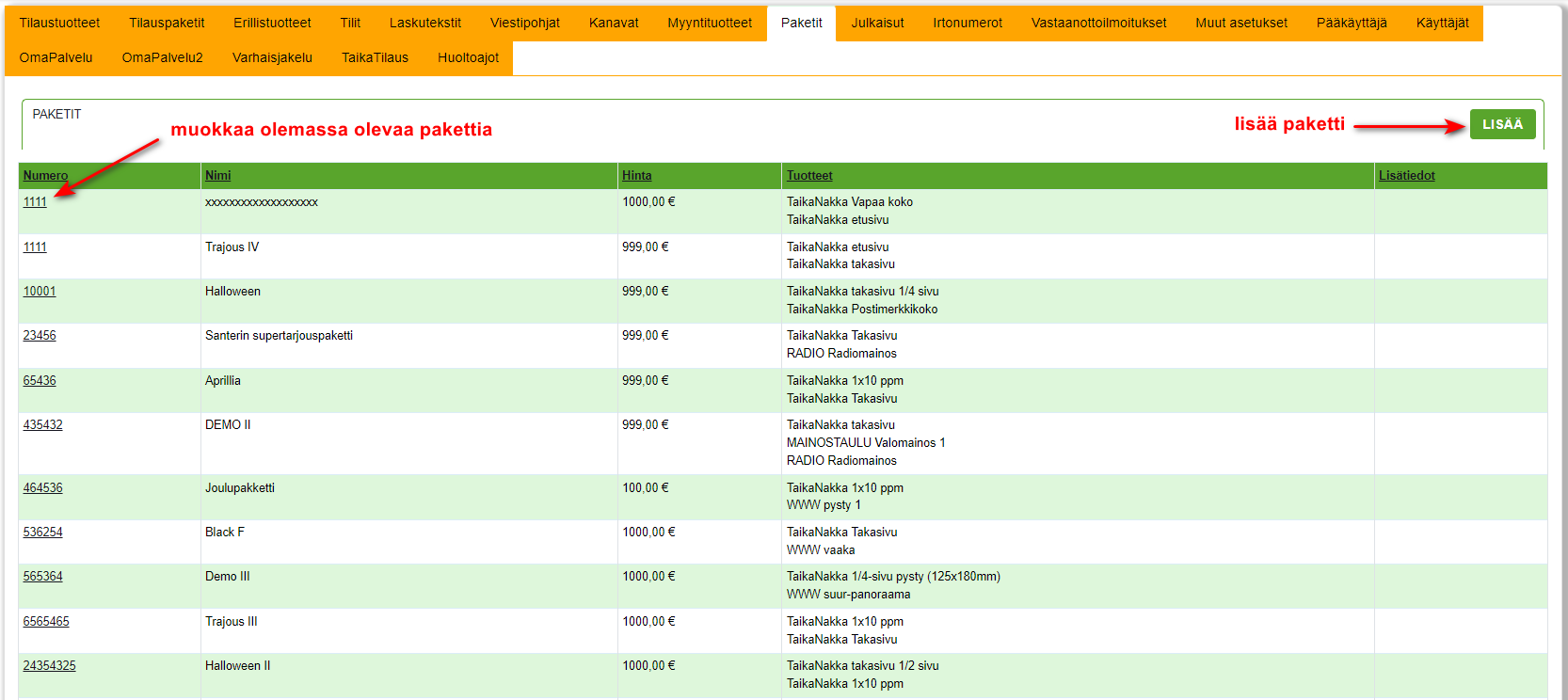Open package number 435432

(x=42, y=425)
